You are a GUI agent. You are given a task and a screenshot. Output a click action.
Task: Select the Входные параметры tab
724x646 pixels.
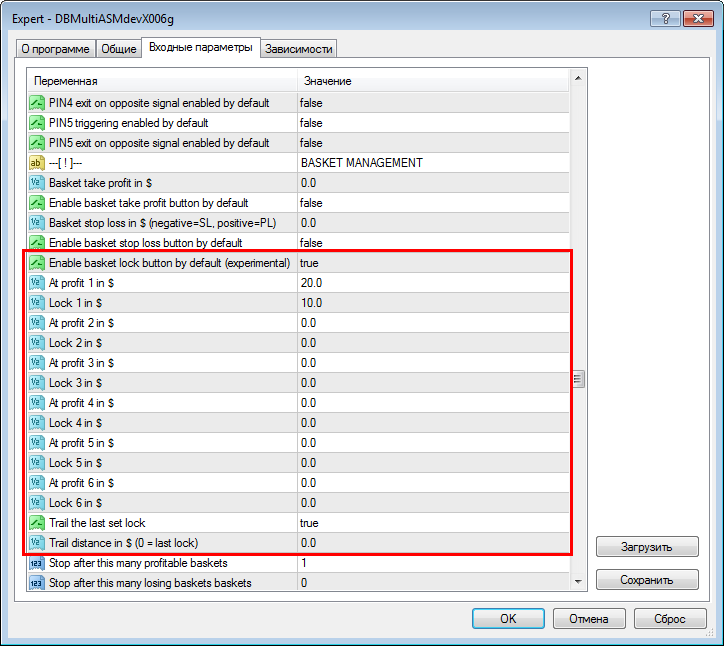click(x=201, y=48)
